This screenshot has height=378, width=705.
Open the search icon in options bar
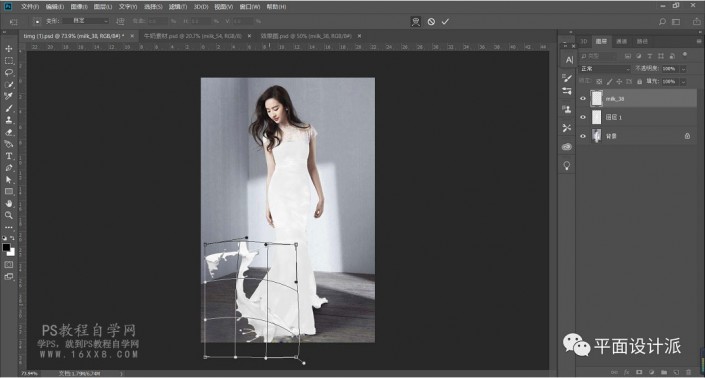[662, 22]
